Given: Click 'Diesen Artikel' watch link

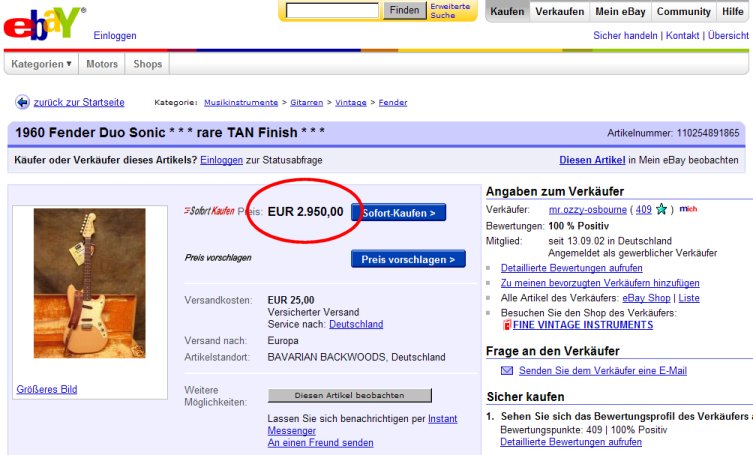Looking at the screenshot, I should [x=592, y=160].
